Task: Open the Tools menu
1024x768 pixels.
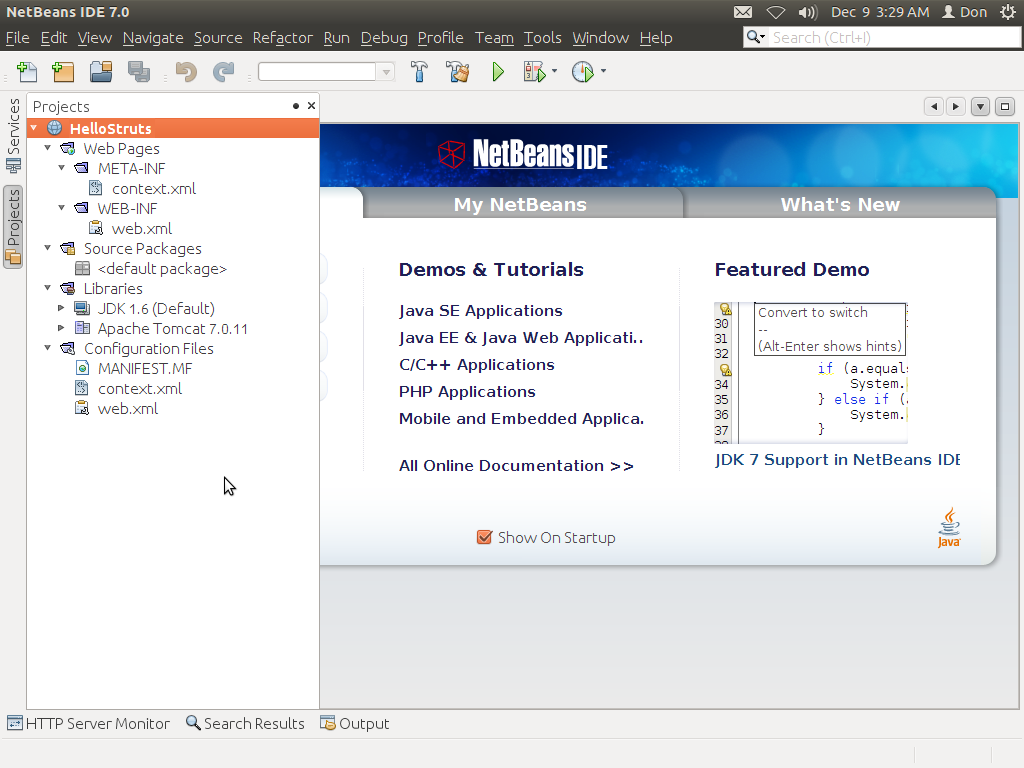Action: coord(543,38)
